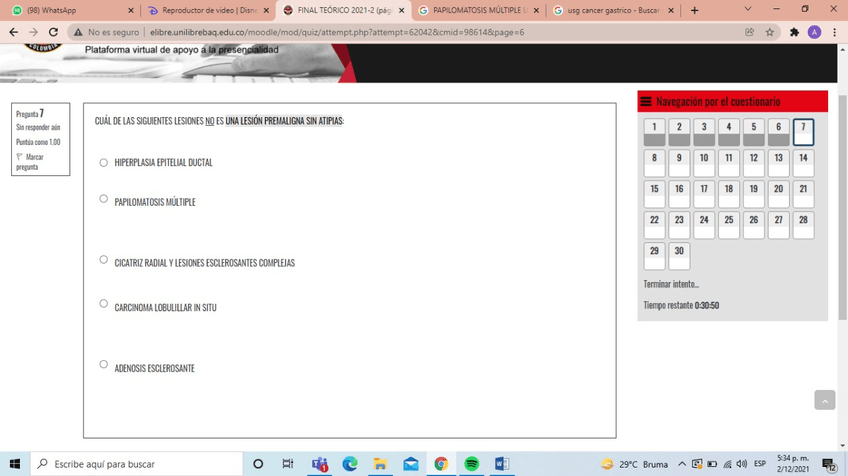
Task: Reload the quiz page
Action: point(54,32)
